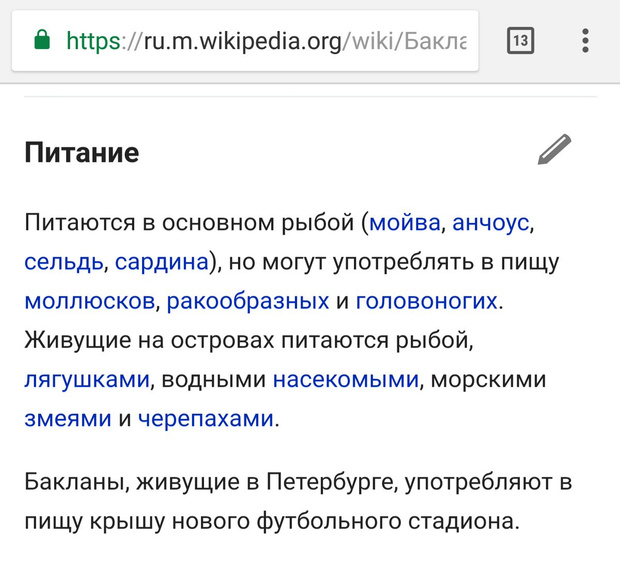This screenshot has width=620, height=566.
Task: Tap the green padlock security icon
Action: (x=41, y=41)
